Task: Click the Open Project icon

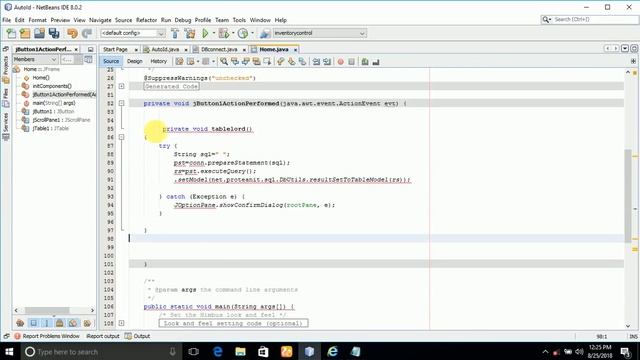Action: (x=40, y=33)
